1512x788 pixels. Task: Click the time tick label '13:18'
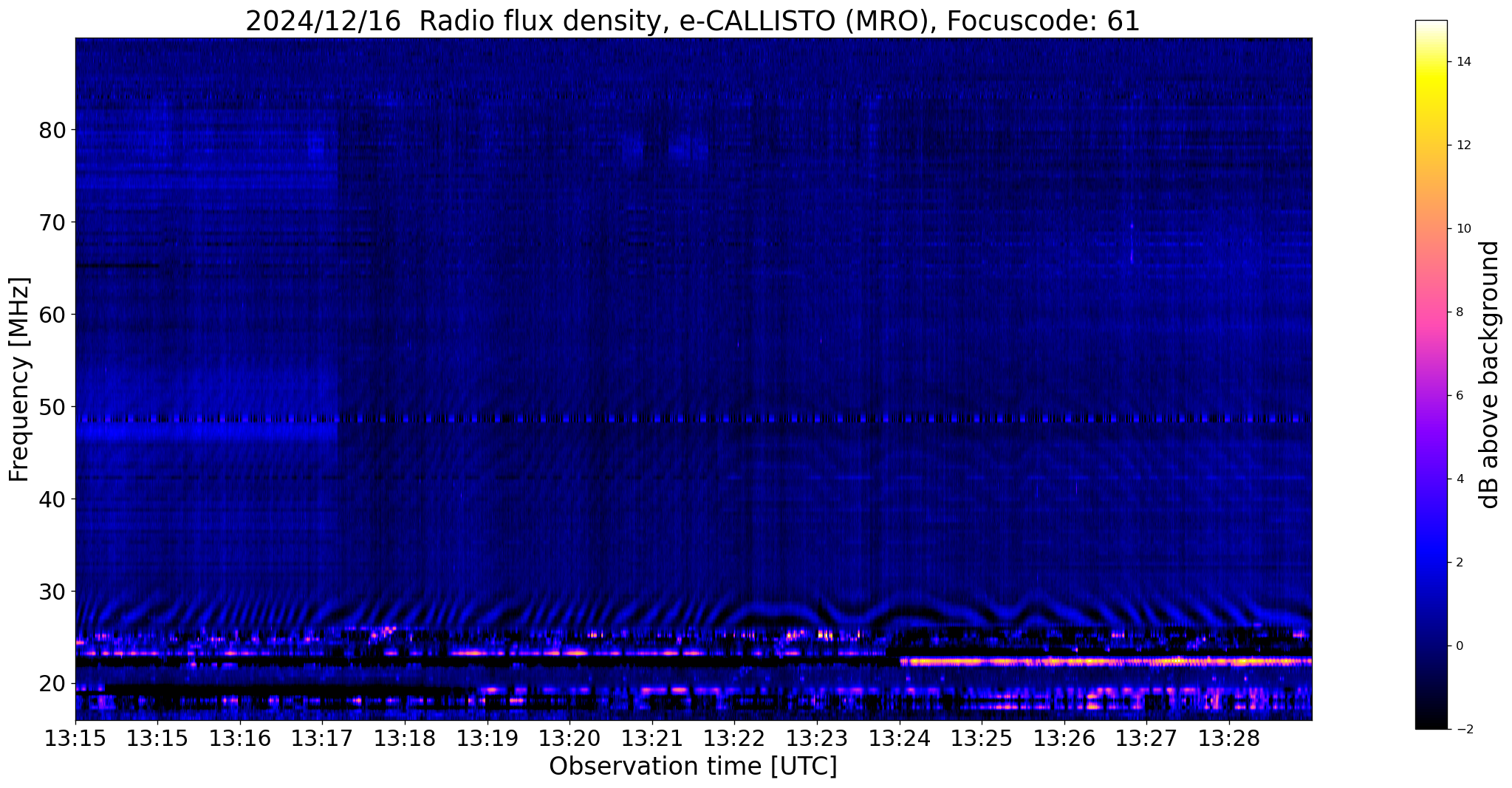click(404, 738)
